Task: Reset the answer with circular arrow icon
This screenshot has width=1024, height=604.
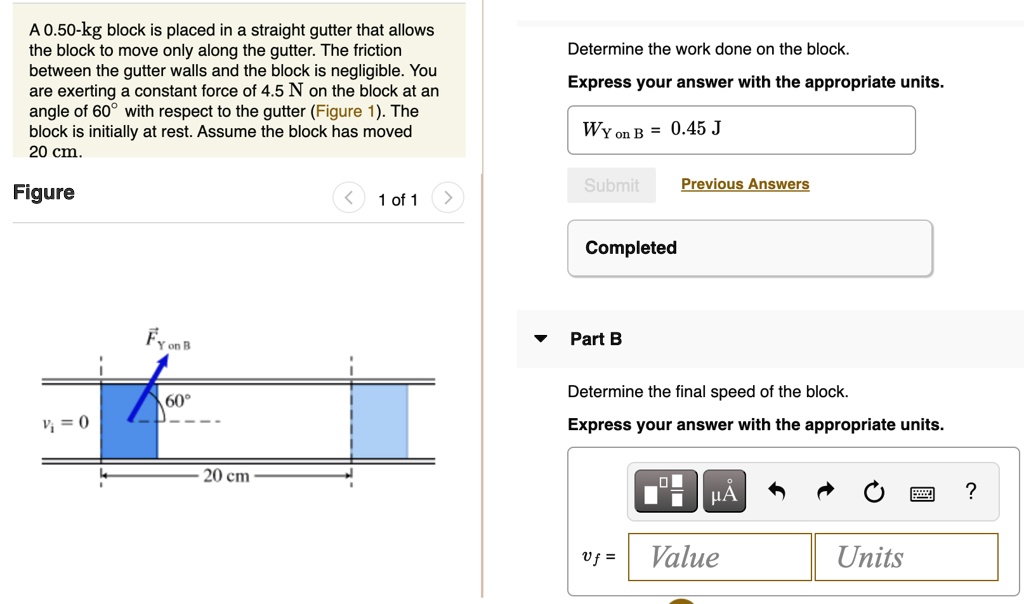Action: [x=874, y=492]
